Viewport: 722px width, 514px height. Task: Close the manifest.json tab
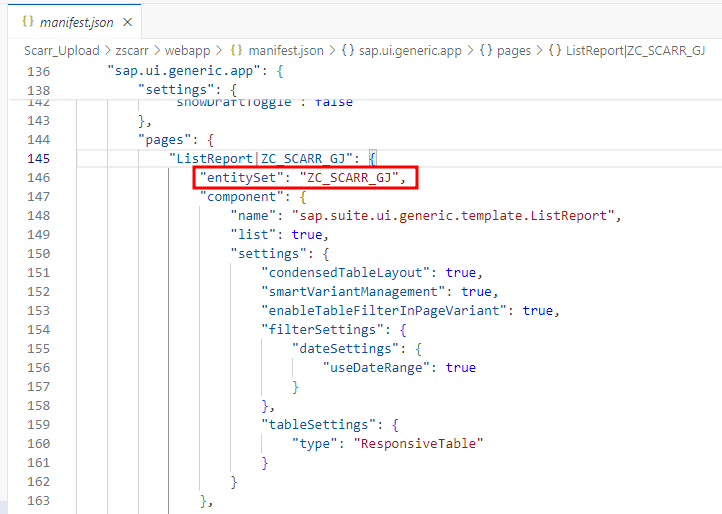click(128, 22)
